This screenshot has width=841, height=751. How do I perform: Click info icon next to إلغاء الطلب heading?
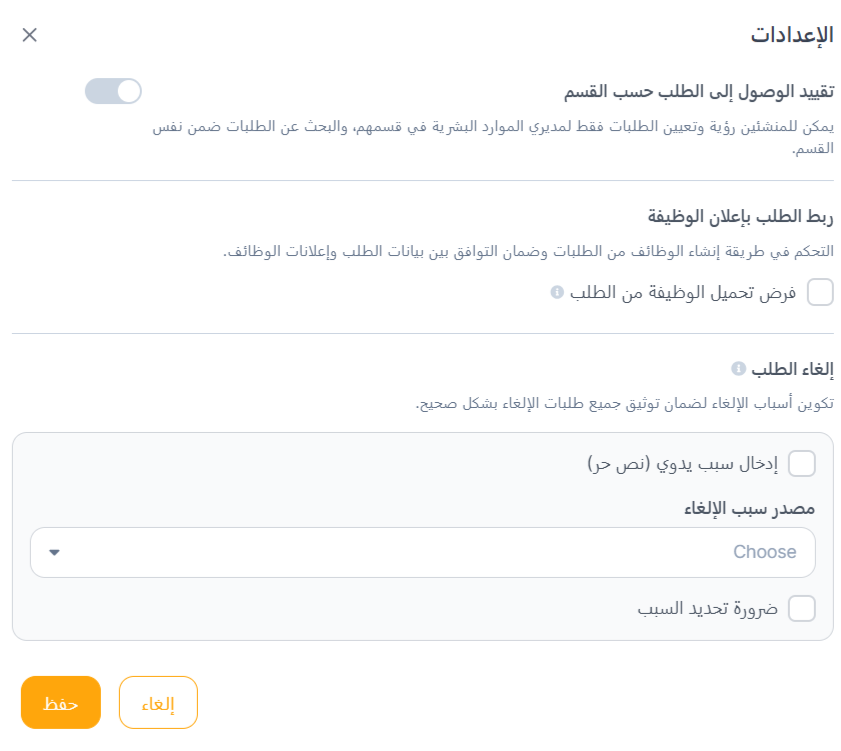pos(738,369)
